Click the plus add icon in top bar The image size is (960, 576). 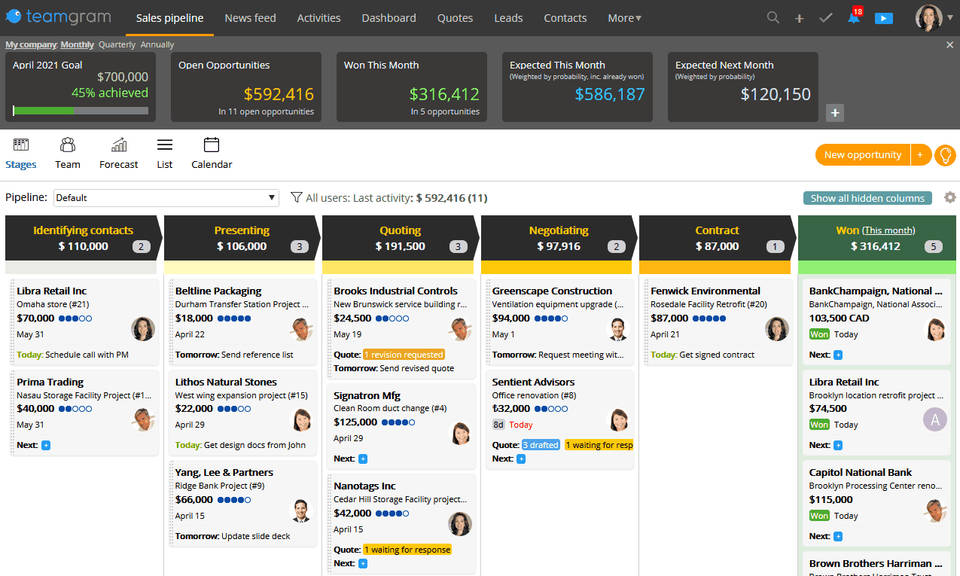pos(799,18)
